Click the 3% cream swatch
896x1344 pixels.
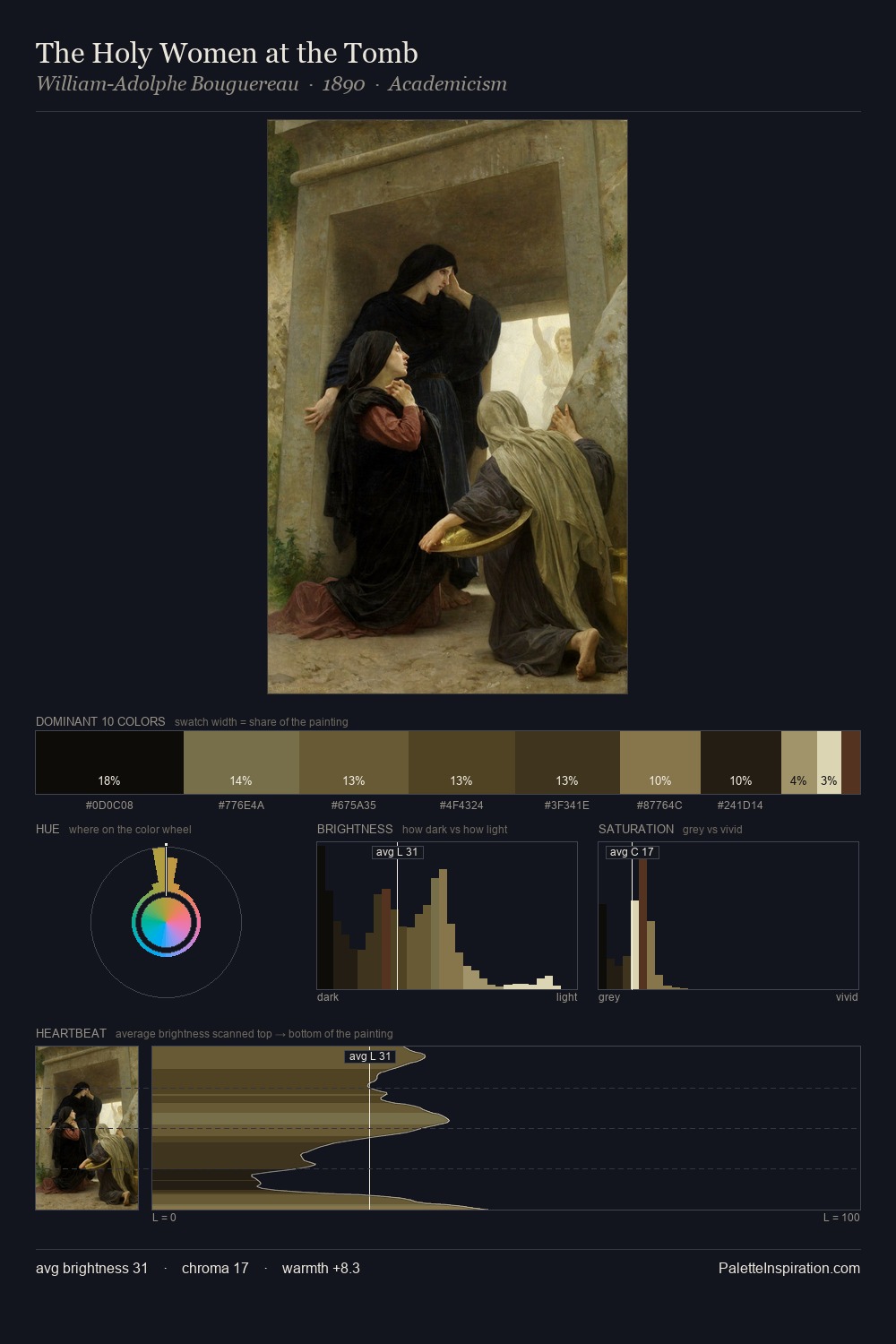(x=829, y=762)
